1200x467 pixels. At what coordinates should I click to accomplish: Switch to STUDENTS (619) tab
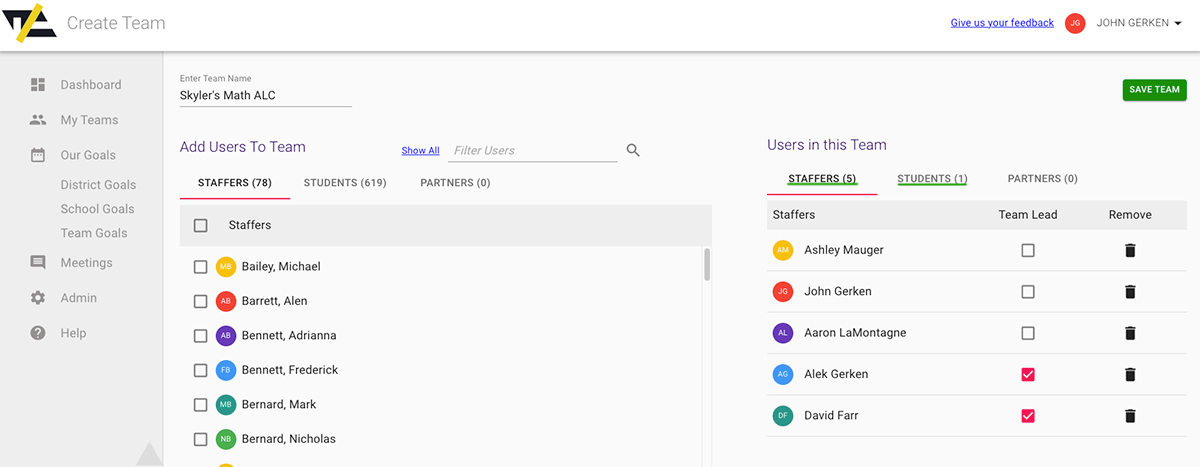345,183
